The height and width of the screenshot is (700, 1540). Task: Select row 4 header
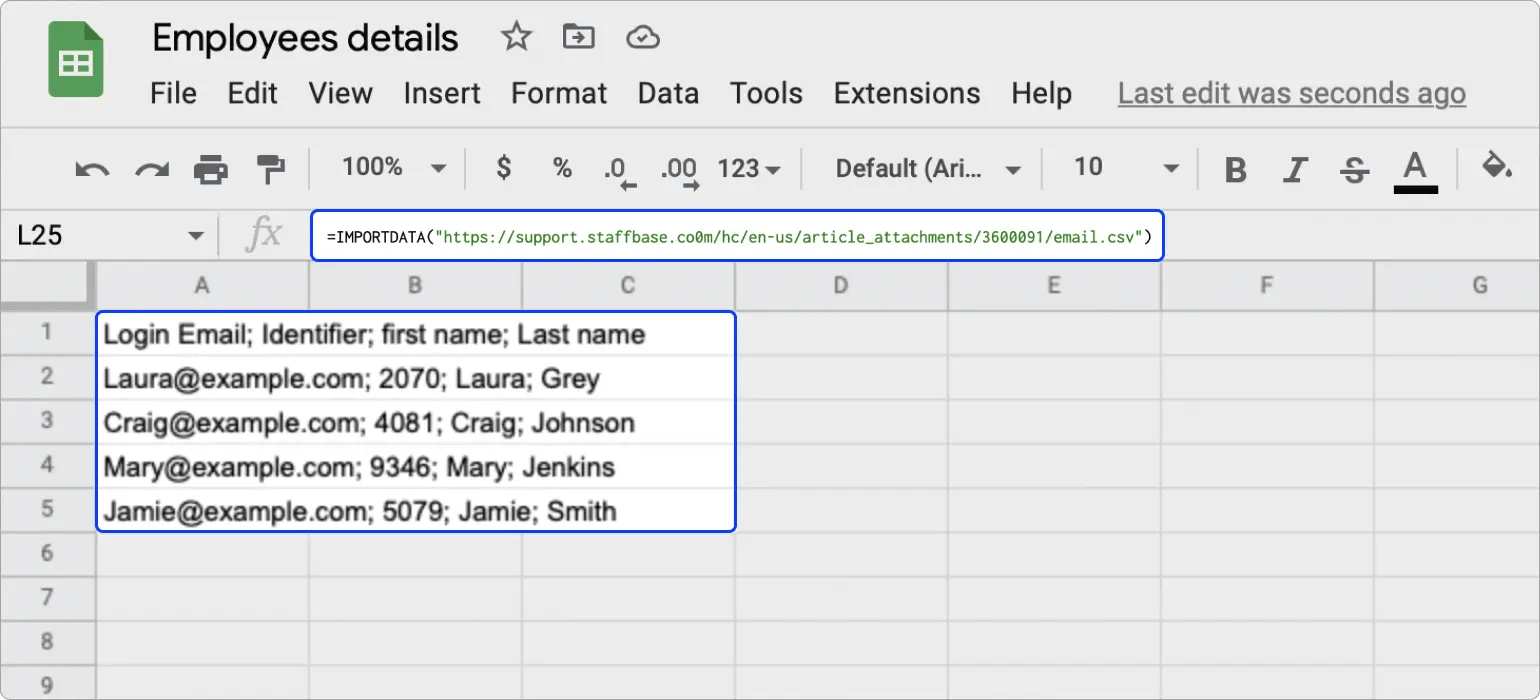click(x=47, y=466)
